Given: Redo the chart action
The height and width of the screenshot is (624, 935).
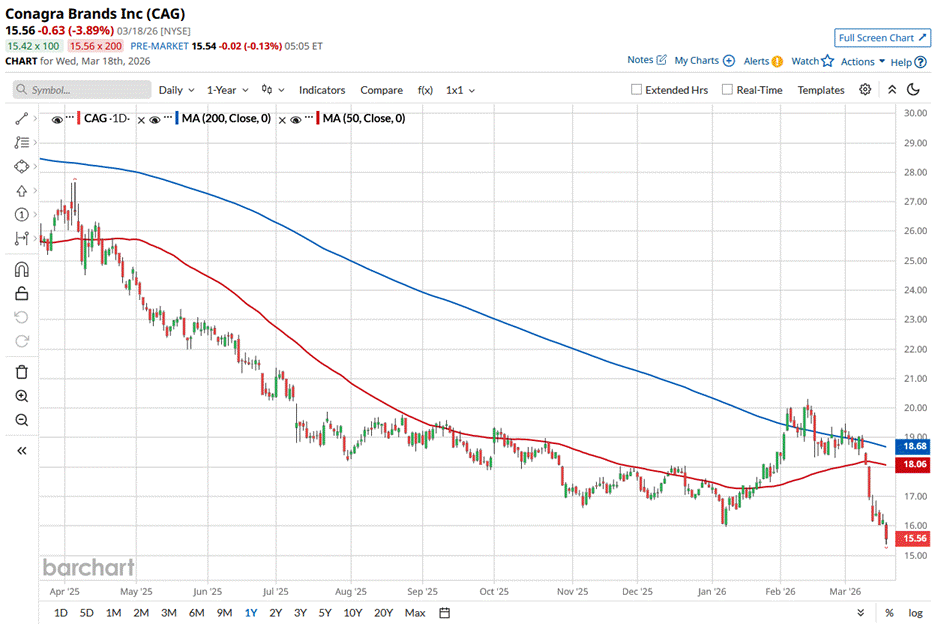Looking at the screenshot, I should pyautogui.click(x=21, y=341).
